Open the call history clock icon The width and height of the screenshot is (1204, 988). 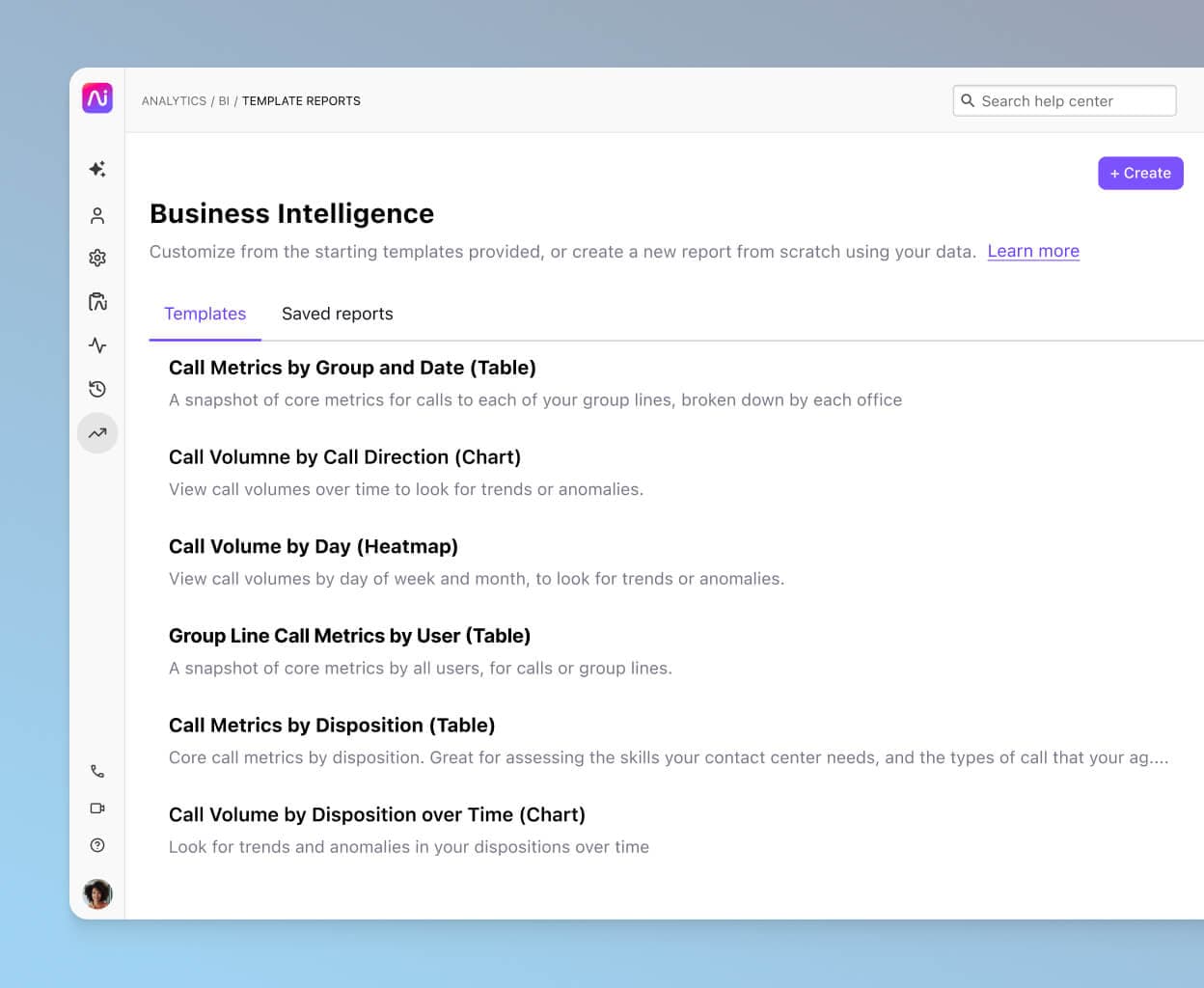pyautogui.click(x=97, y=389)
